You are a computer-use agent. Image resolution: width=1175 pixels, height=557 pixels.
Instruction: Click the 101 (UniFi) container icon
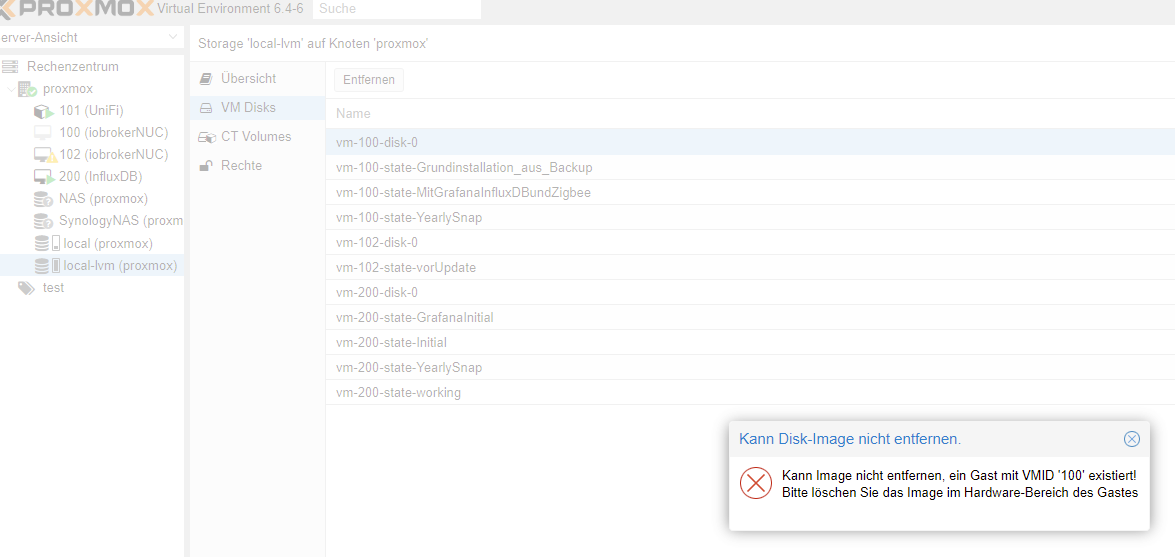[x=44, y=112]
